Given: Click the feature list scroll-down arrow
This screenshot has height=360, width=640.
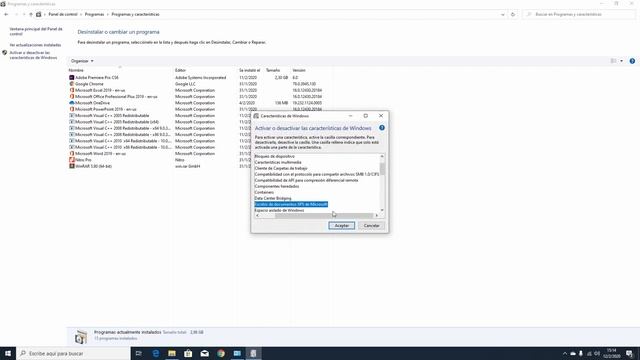Looking at the screenshot, I should 382,210.
